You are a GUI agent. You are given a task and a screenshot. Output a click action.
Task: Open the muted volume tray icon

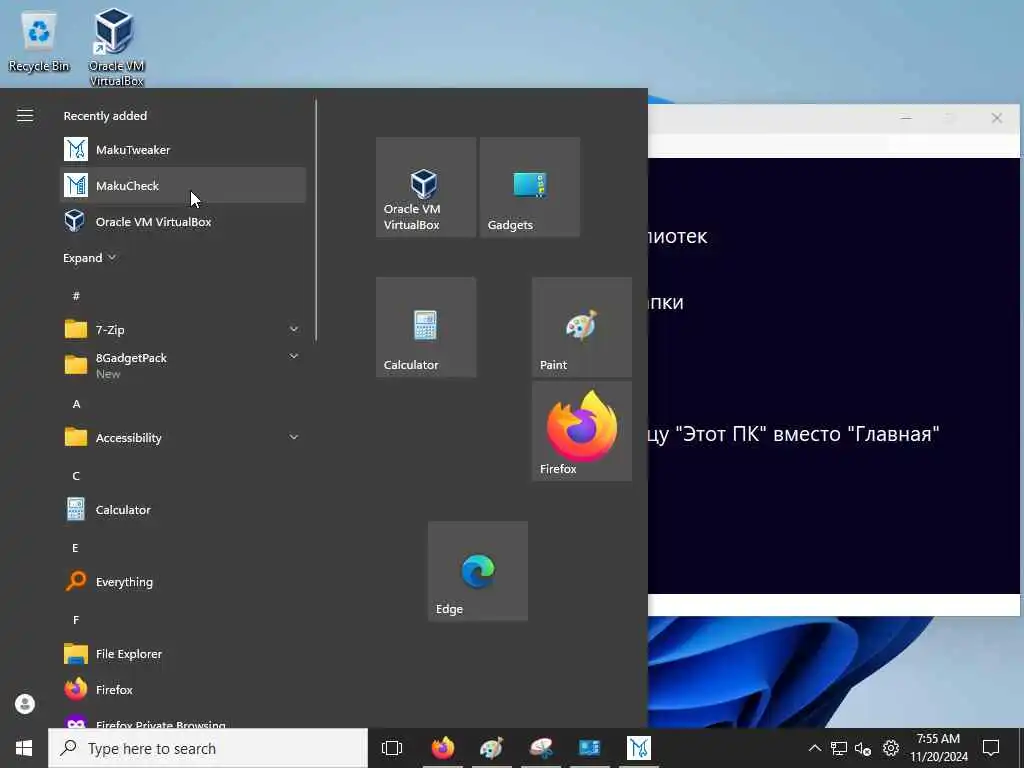[x=863, y=748]
